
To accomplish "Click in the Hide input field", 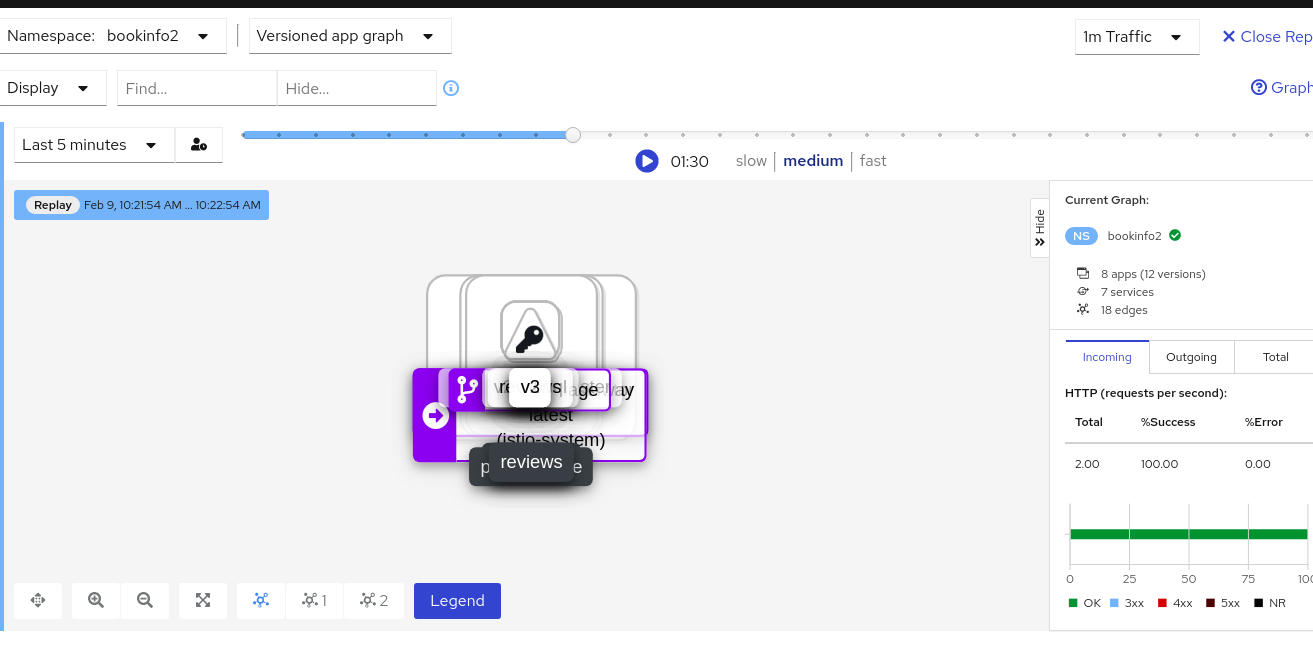I will tap(357, 88).
